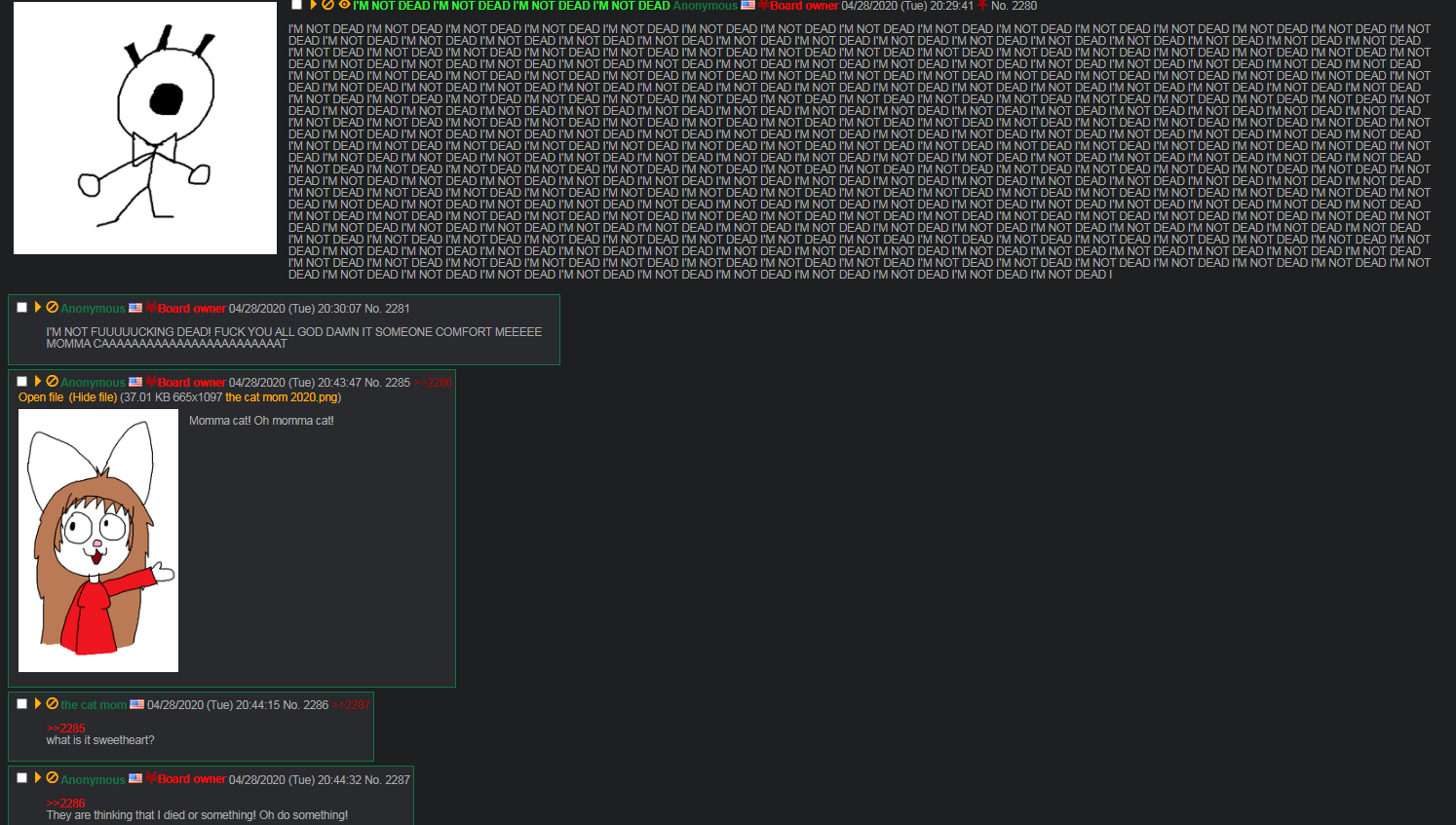The width and height of the screenshot is (1456, 825).
Task: Click the US flag icon on post 2285
Action: coord(135,382)
